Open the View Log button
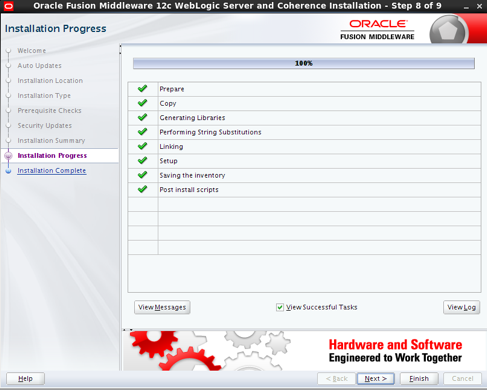Viewport: 487px width, 390px height. point(461,307)
